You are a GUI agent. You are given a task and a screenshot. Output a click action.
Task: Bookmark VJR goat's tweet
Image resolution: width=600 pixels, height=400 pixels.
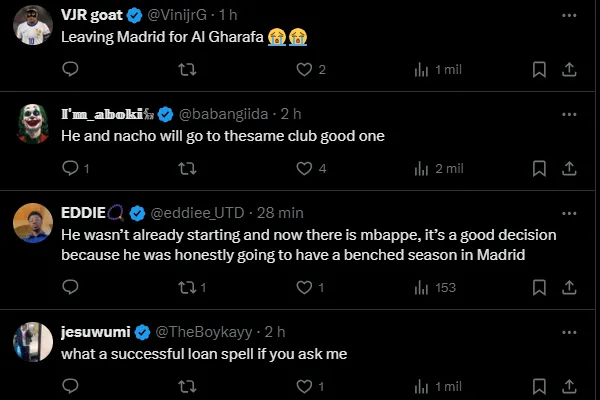tap(538, 69)
